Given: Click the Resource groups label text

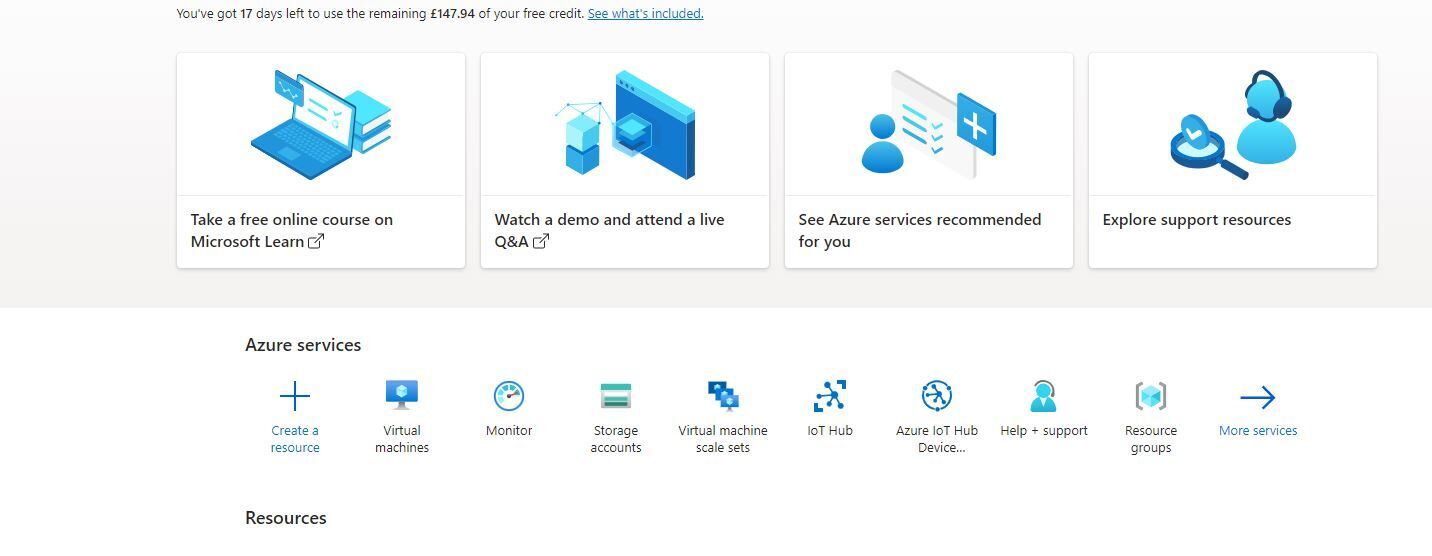Looking at the screenshot, I should point(1151,439).
